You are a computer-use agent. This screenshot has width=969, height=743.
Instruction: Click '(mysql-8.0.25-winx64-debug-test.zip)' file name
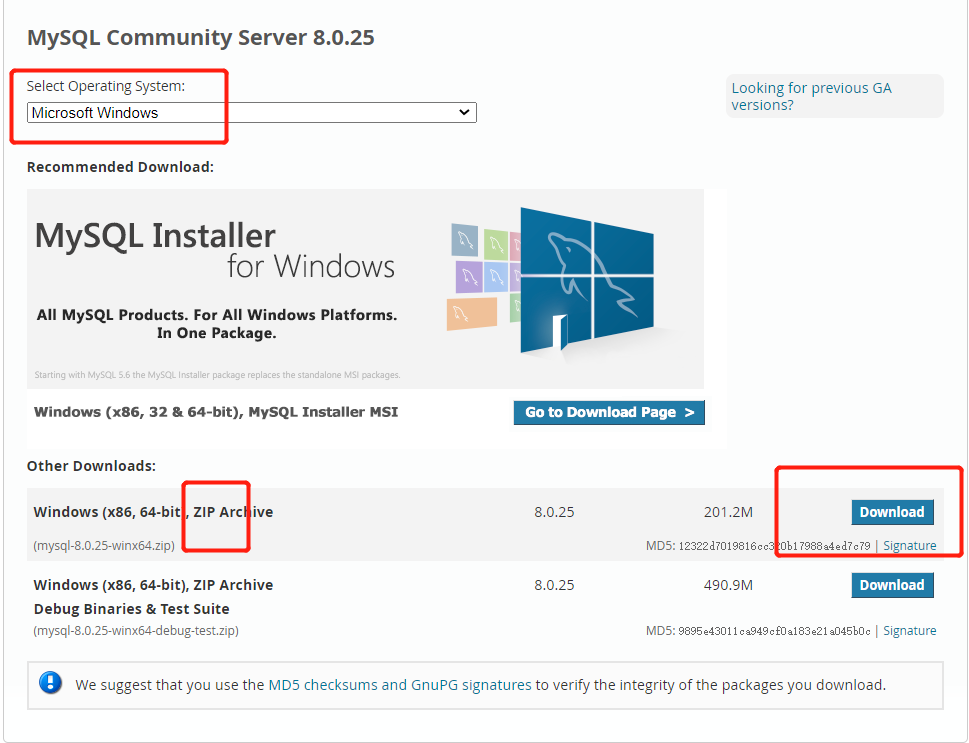[x=136, y=631]
